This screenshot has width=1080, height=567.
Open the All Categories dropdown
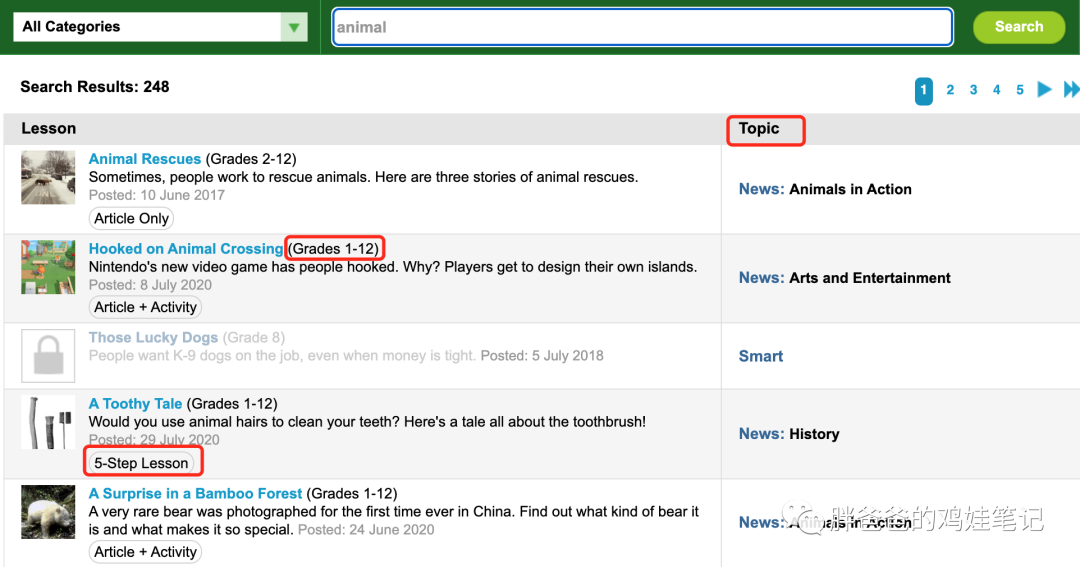(x=159, y=27)
